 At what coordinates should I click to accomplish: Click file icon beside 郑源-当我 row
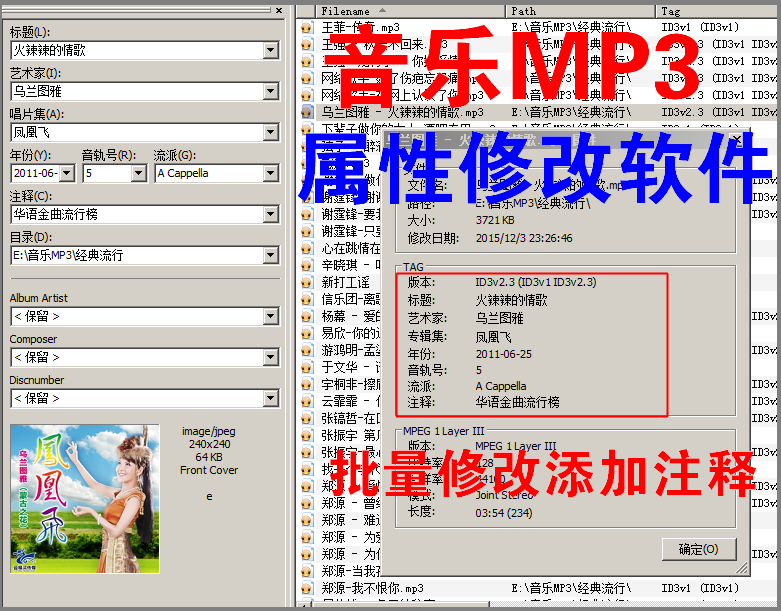(x=307, y=571)
